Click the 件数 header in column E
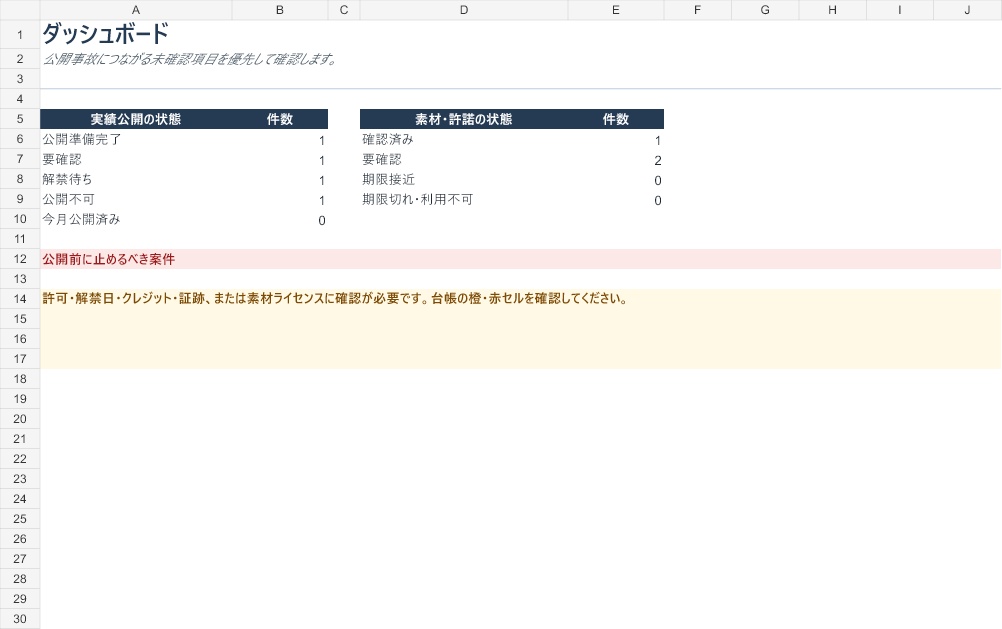Screen dimensions: 1002x629 (615, 119)
